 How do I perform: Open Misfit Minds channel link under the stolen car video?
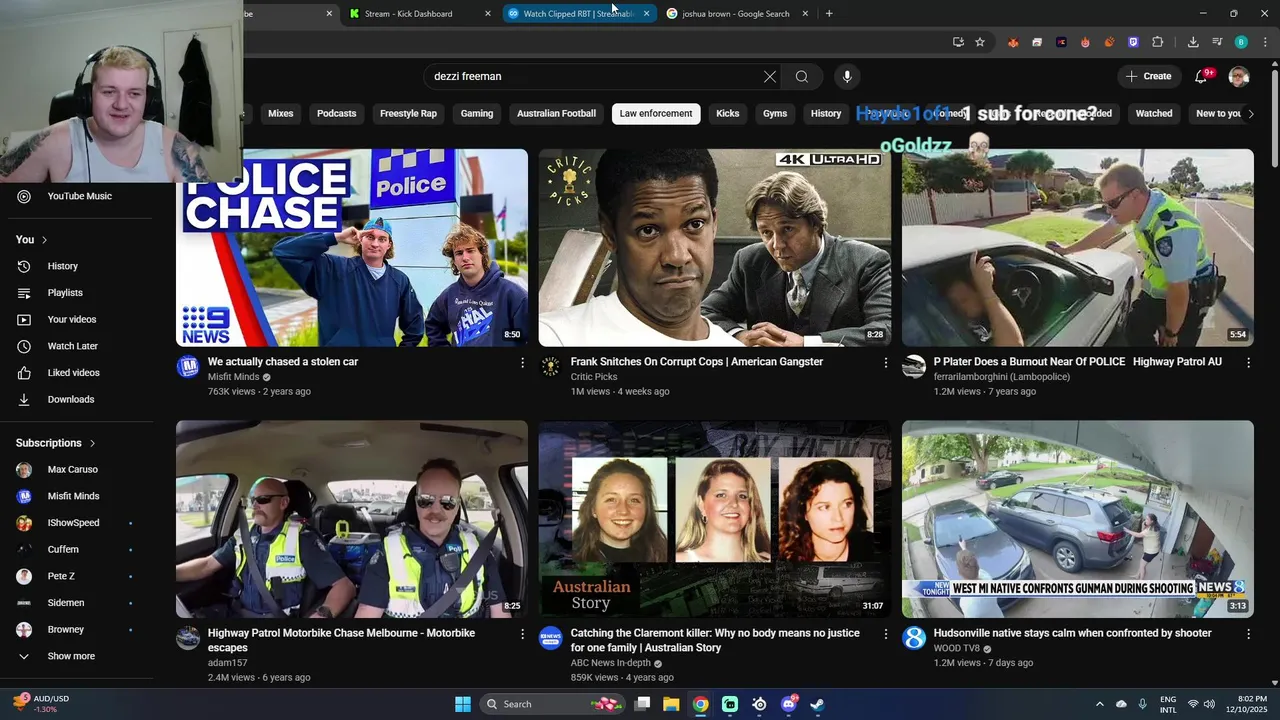[233, 377]
